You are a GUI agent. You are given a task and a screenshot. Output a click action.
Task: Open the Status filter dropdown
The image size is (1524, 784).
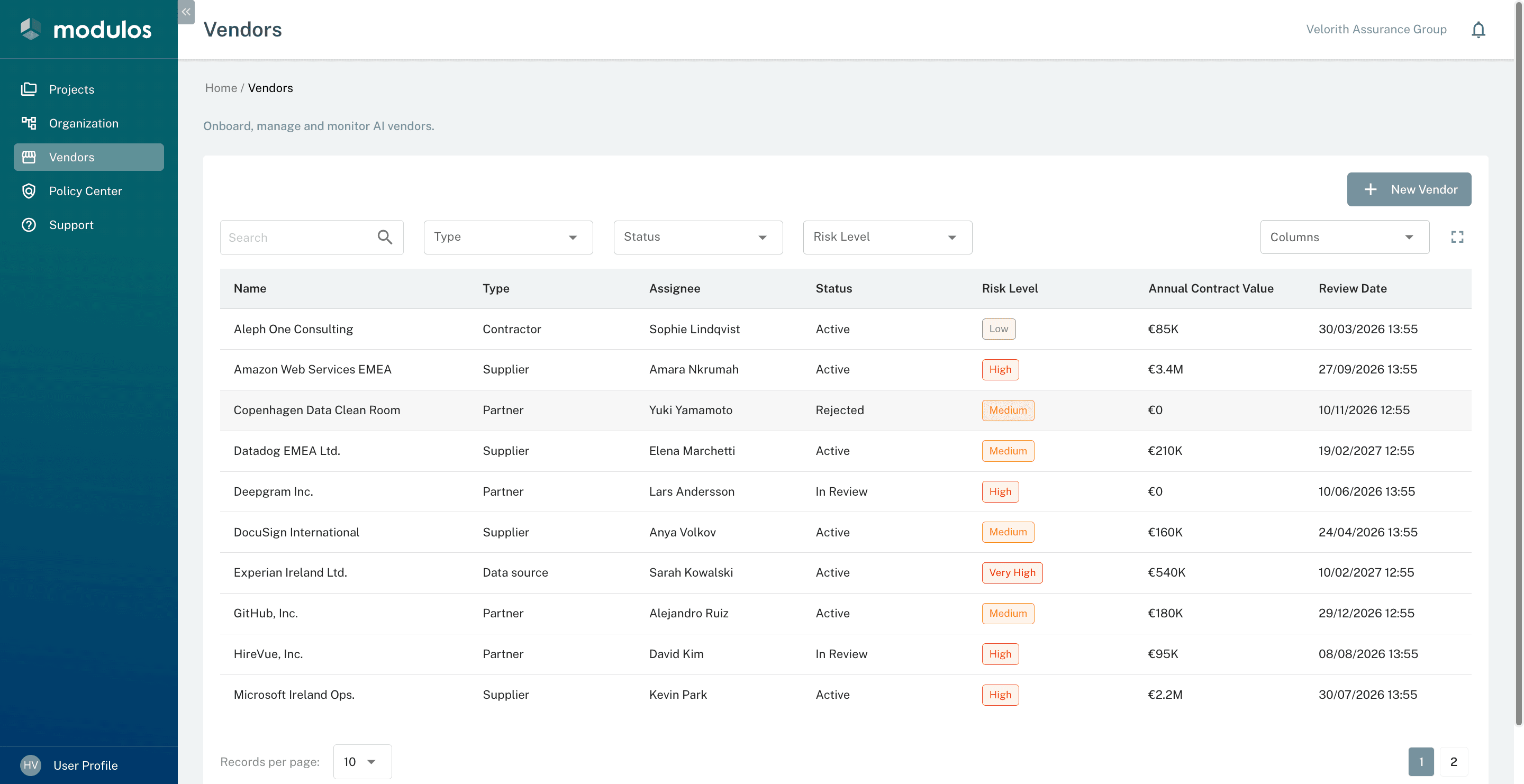(698, 237)
